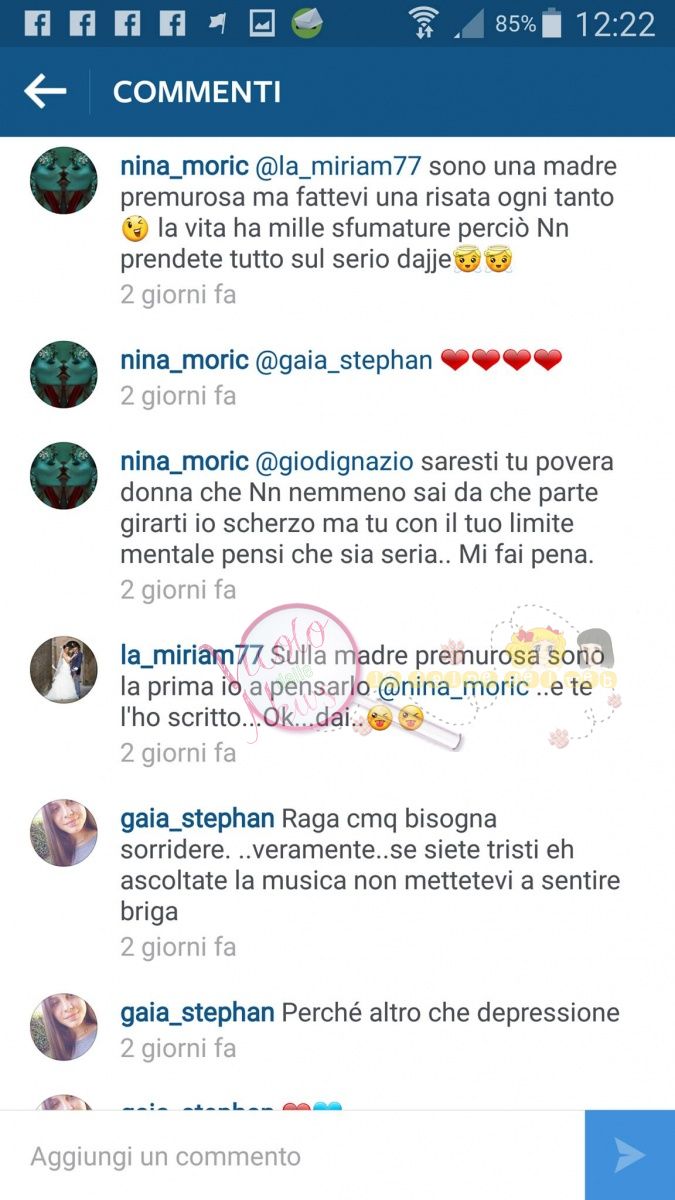Tap the back arrow in Commenti header
The width and height of the screenshot is (675, 1200).
click(45, 92)
